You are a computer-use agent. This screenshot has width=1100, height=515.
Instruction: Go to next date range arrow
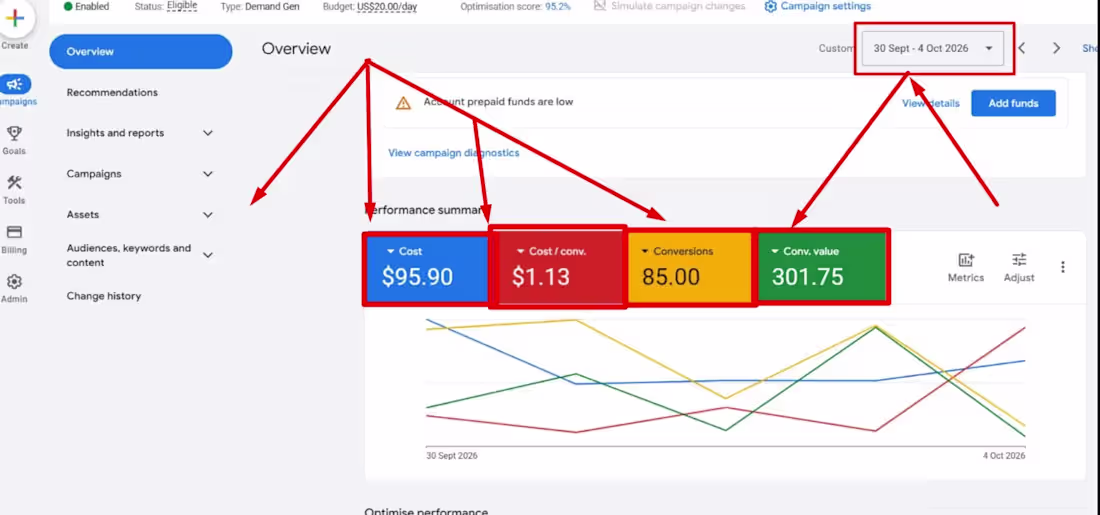pyautogui.click(x=1057, y=48)
